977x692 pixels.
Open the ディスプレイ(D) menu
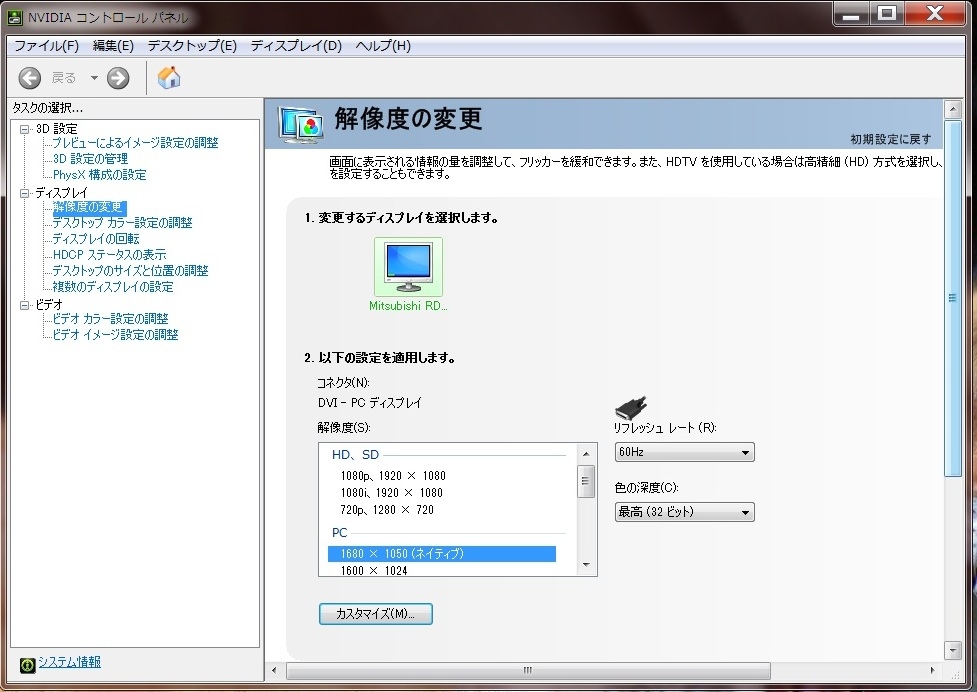(296, 45)
